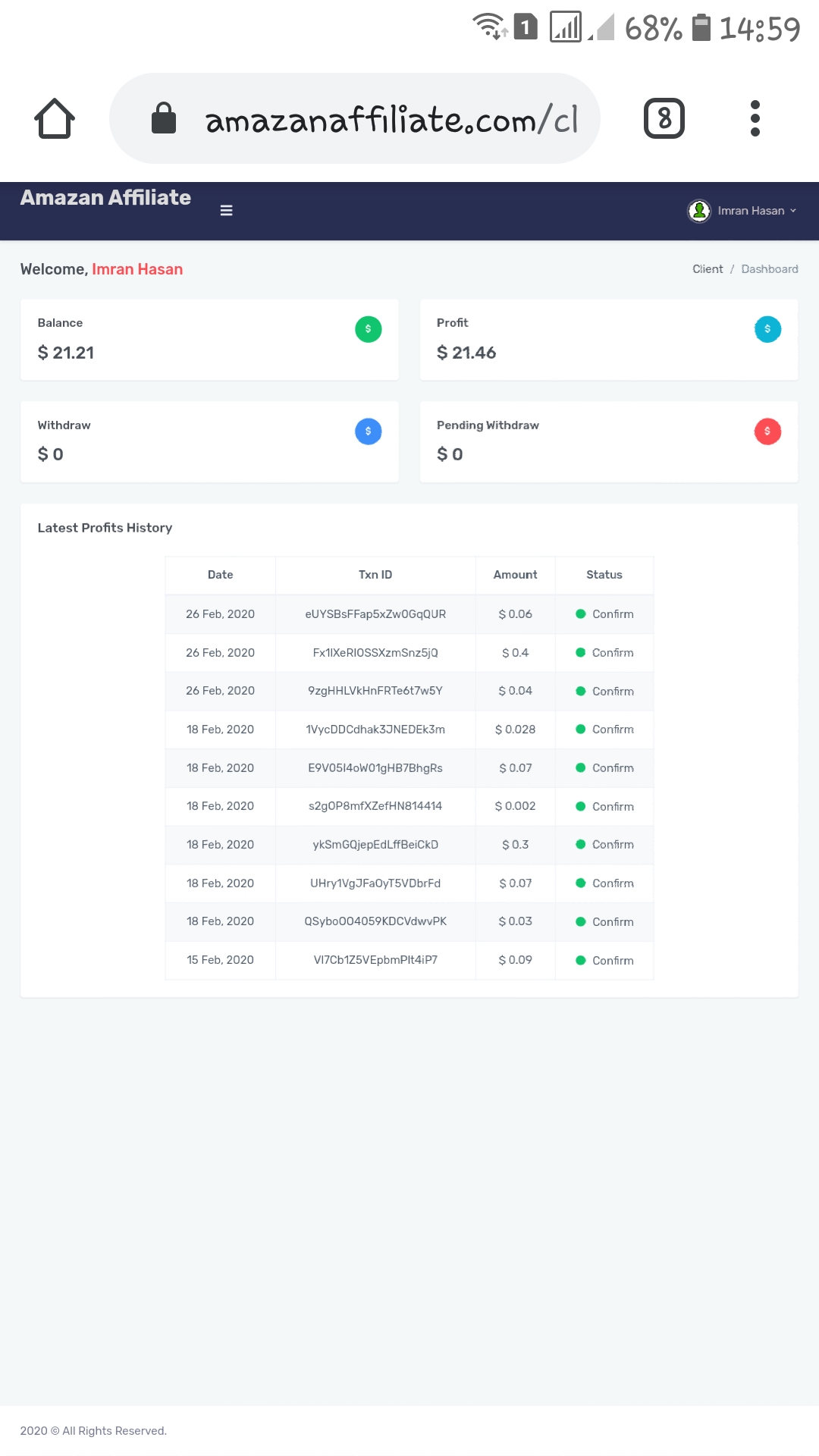Click the user avatar in header
The height and width of the screenshot is (1456, 819).
[699, 211]
